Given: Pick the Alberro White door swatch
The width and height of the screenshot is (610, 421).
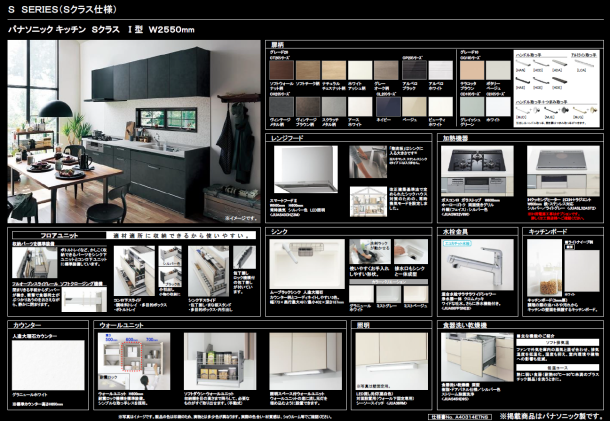Looking at the screenshot, I should point(440,70).
